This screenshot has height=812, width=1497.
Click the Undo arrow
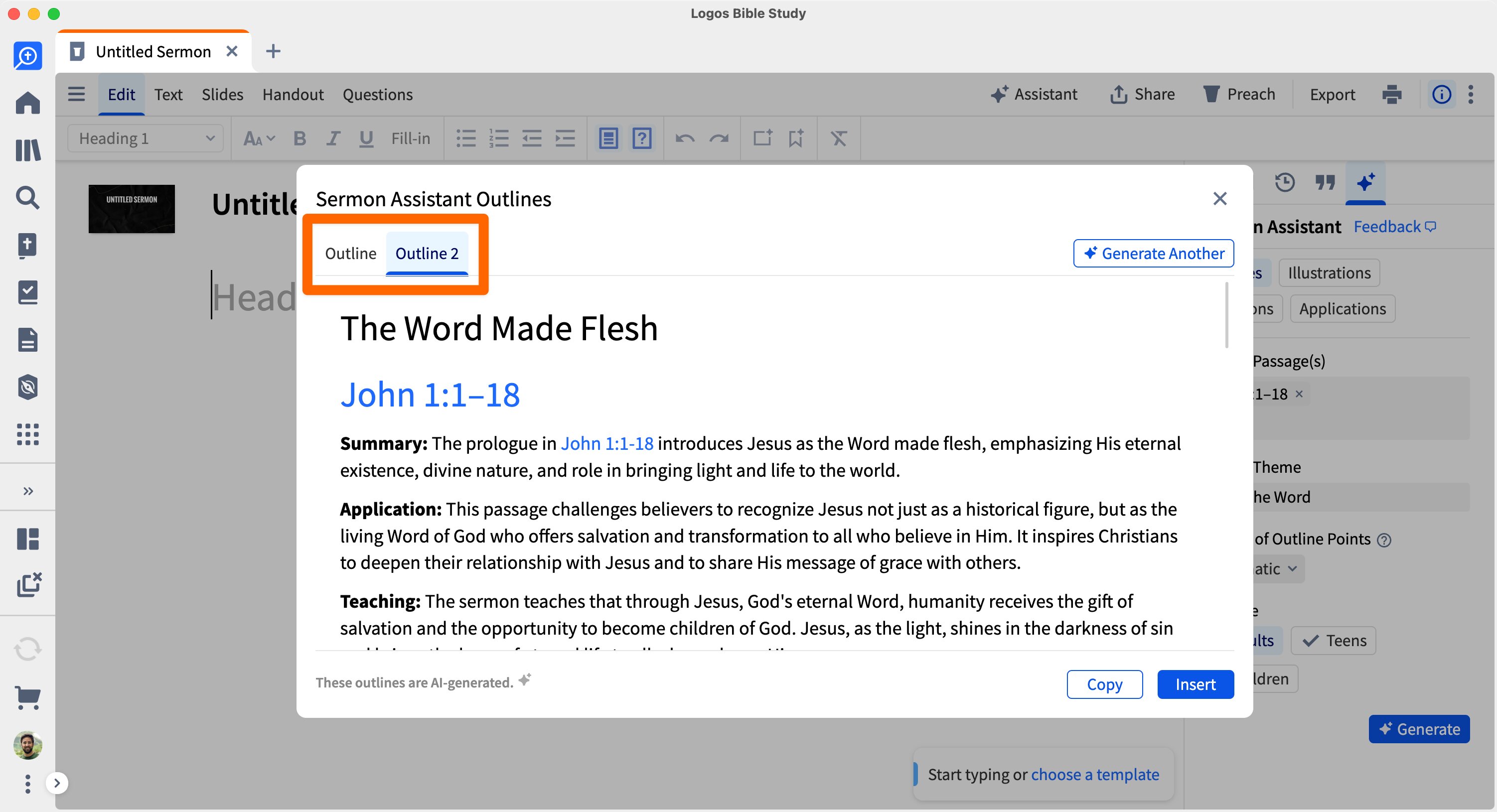pos(685,138)
